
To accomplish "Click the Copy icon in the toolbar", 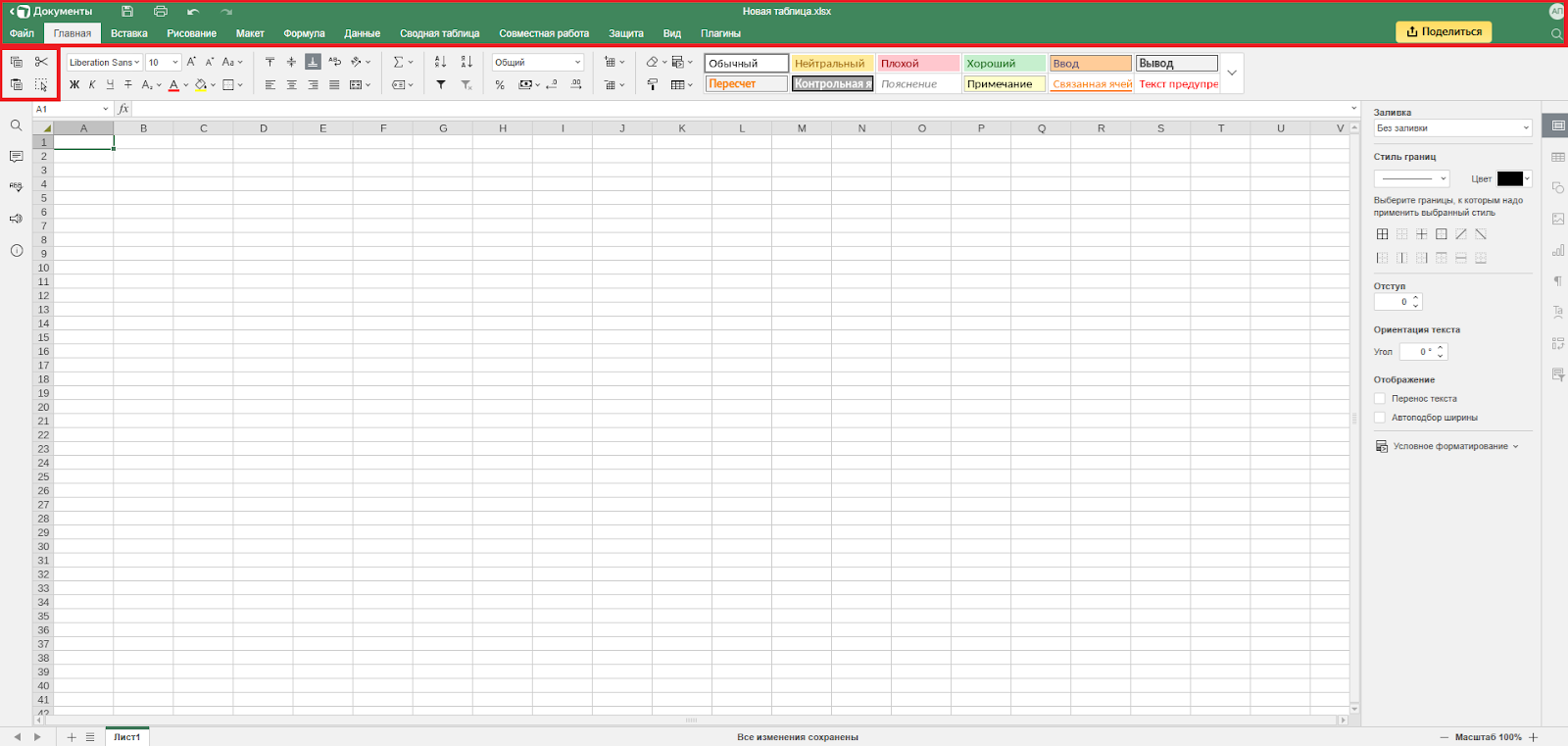I will click(x=17, y=62).
